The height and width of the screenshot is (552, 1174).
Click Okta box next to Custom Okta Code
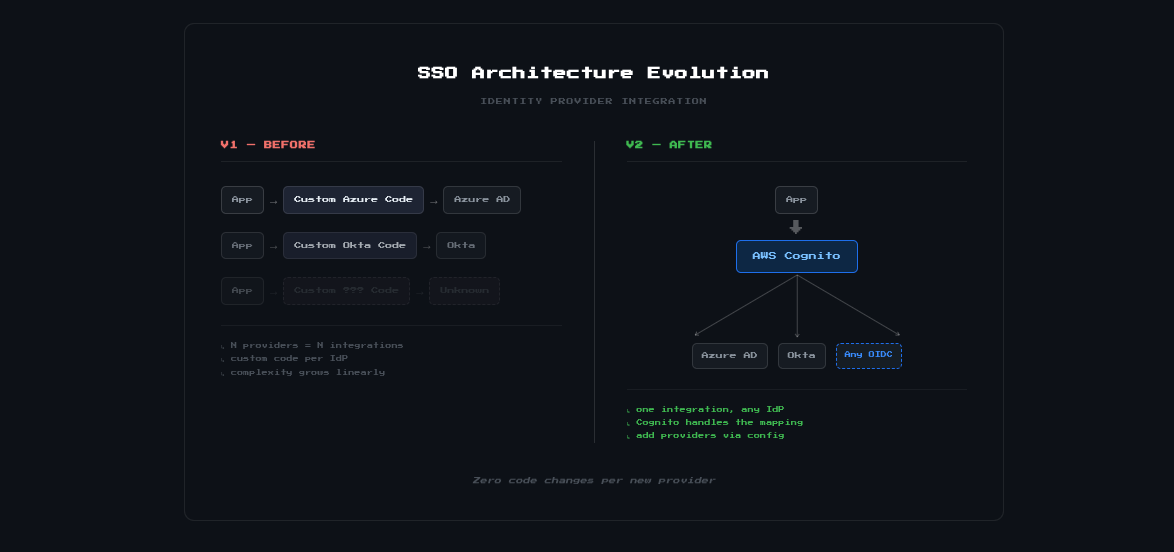coord(461,246)
